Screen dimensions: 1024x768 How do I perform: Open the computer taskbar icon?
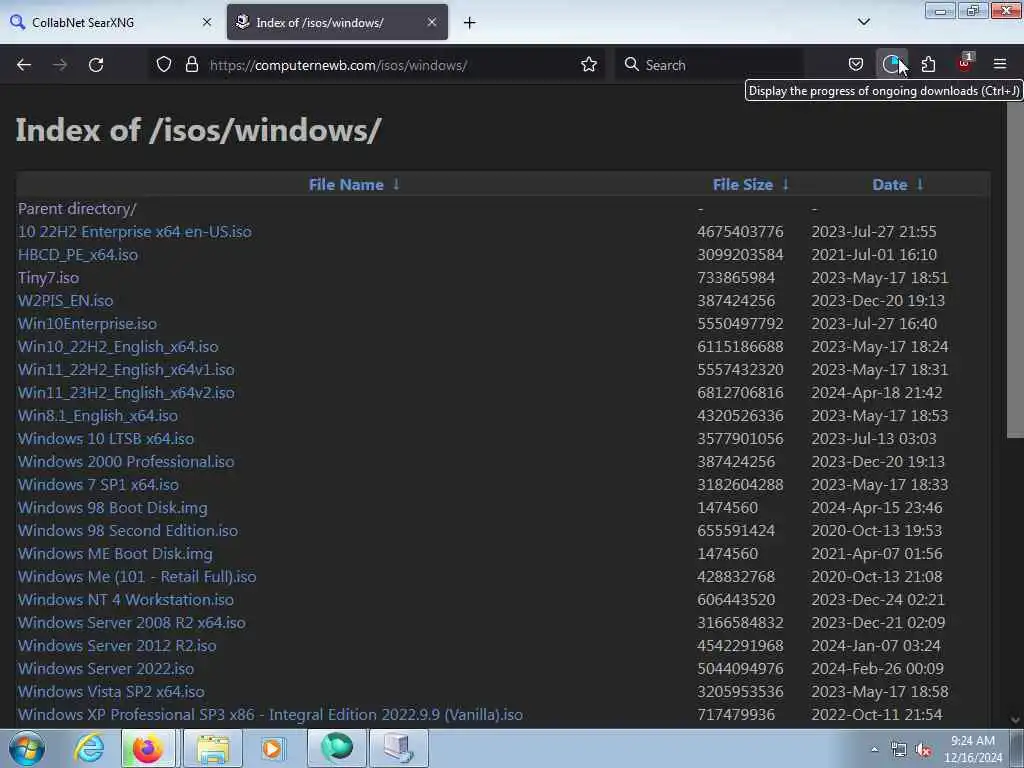coord(399,748)
